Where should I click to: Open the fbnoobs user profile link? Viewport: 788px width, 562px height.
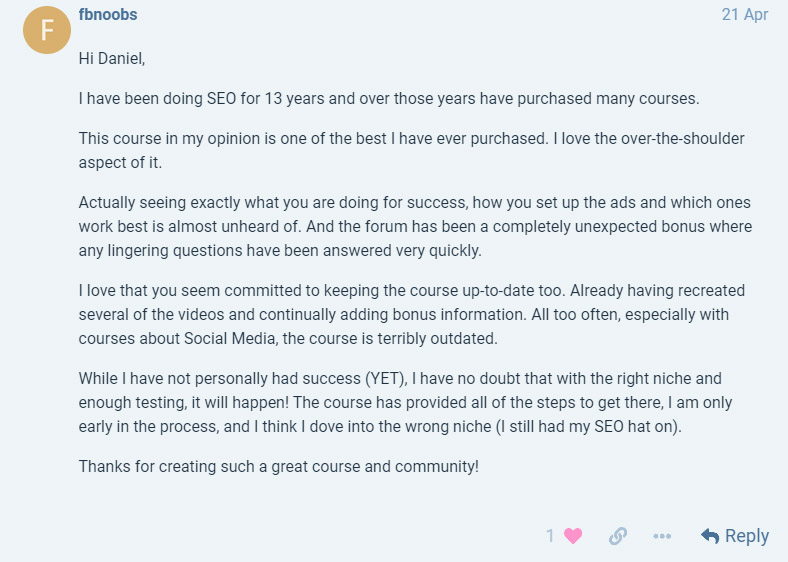pos(108,15)
